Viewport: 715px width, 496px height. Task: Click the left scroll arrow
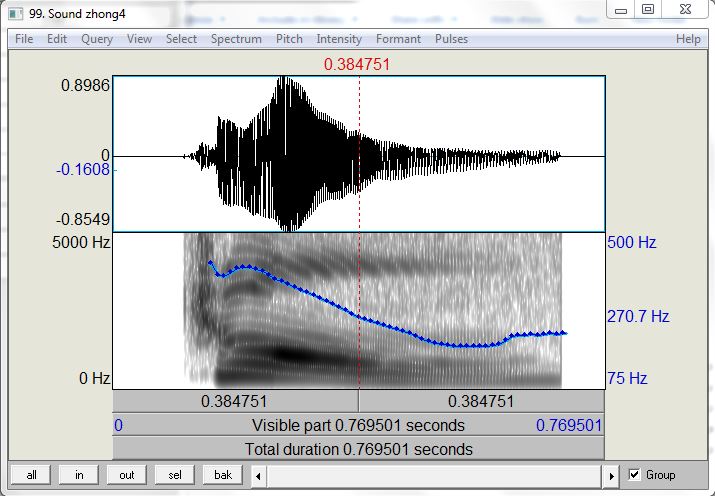coord(258,476)
